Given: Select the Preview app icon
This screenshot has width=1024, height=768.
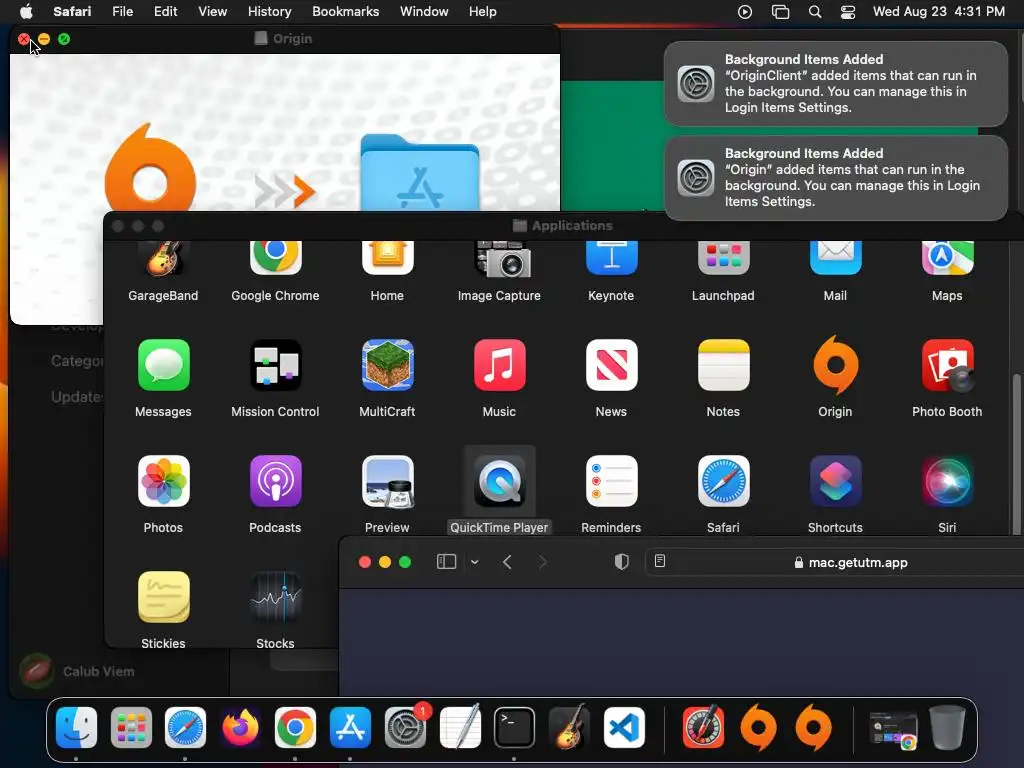Looking at the screenshot, I should [387, 481].
